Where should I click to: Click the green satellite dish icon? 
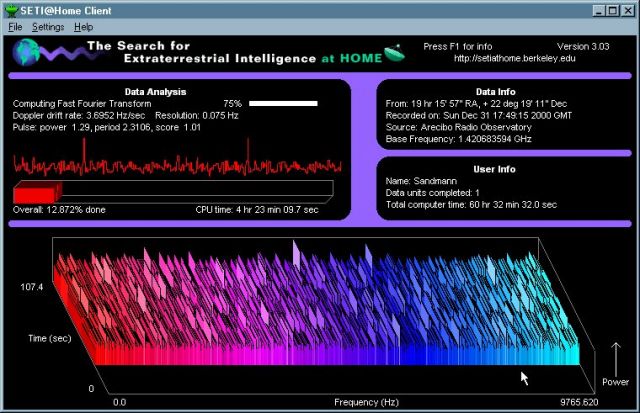pyautogui.click(x=394, y=53)
